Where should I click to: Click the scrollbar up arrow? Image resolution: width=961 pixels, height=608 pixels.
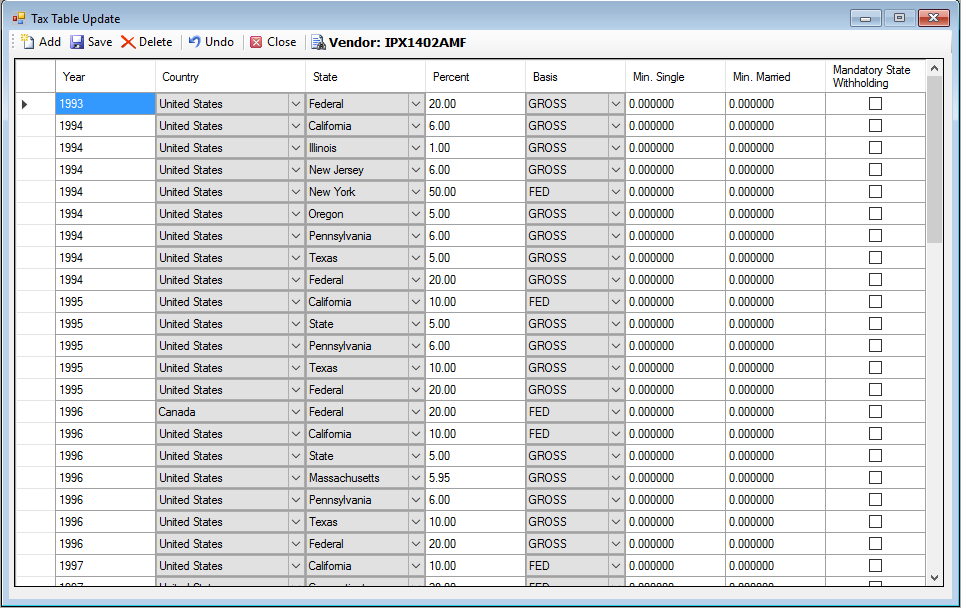click(x=934, y=68)
